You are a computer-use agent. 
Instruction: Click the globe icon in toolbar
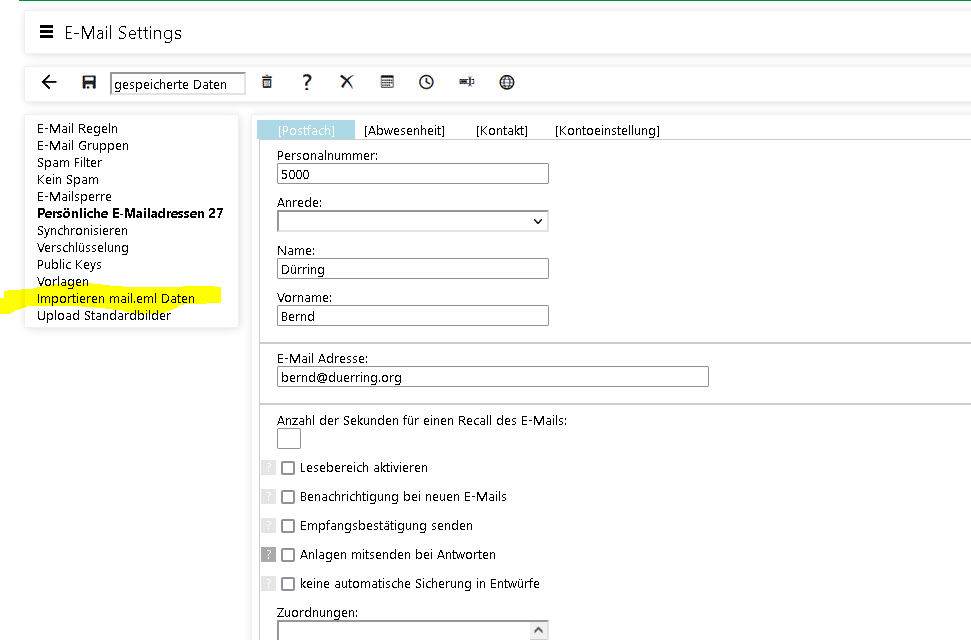click(x=507, y=82)
